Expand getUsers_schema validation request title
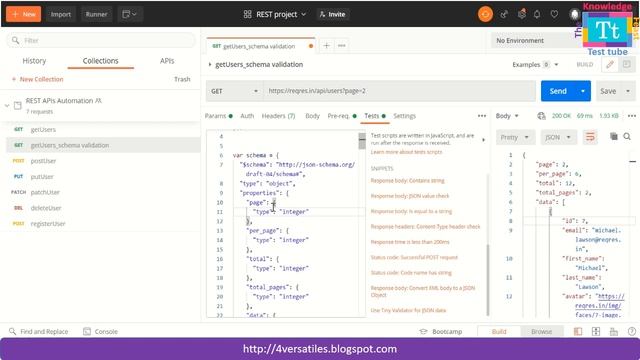 pyautogui.click(x=210, y=64)
